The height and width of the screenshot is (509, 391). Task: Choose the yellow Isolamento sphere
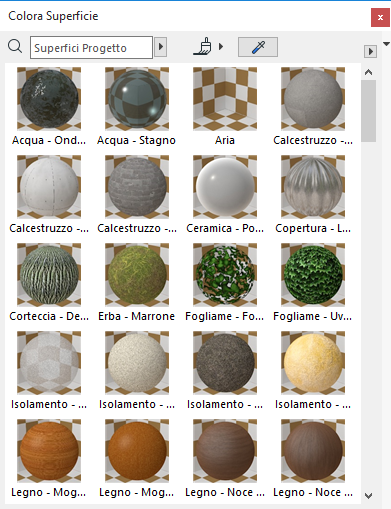pos(313,363)
